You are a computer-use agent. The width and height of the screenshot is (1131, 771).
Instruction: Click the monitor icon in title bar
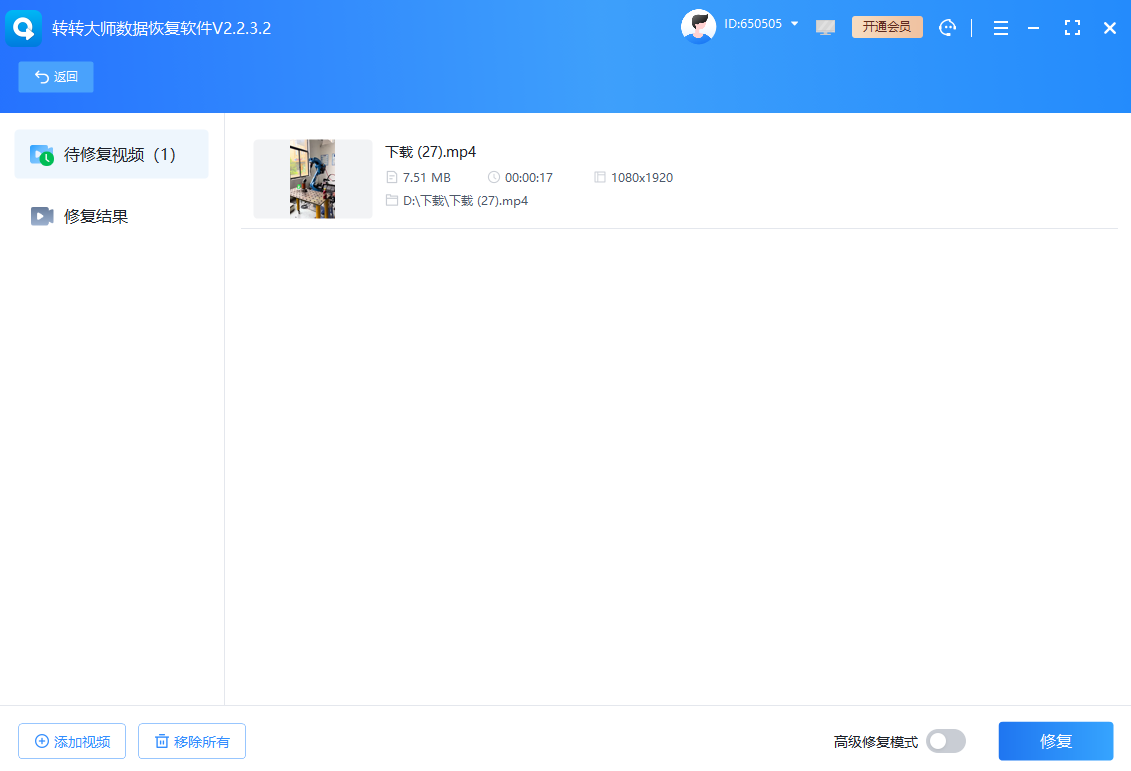tap(825, 28)
